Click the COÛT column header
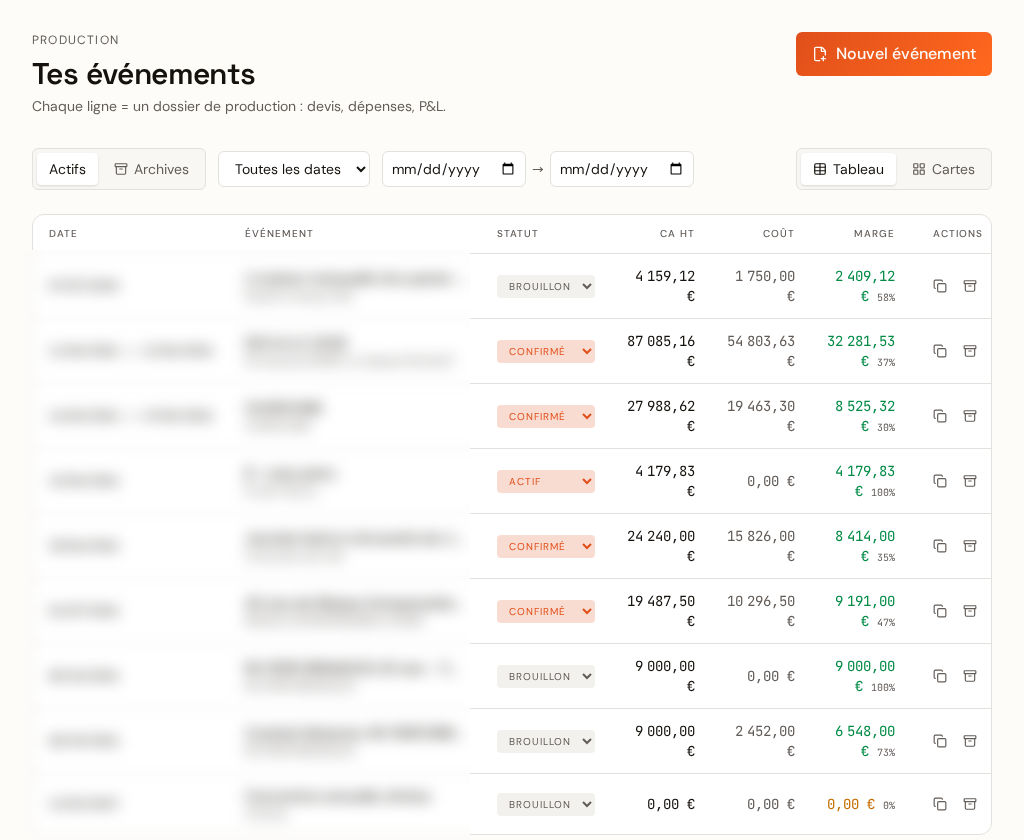1024x840 pixels. click(778, 234)
